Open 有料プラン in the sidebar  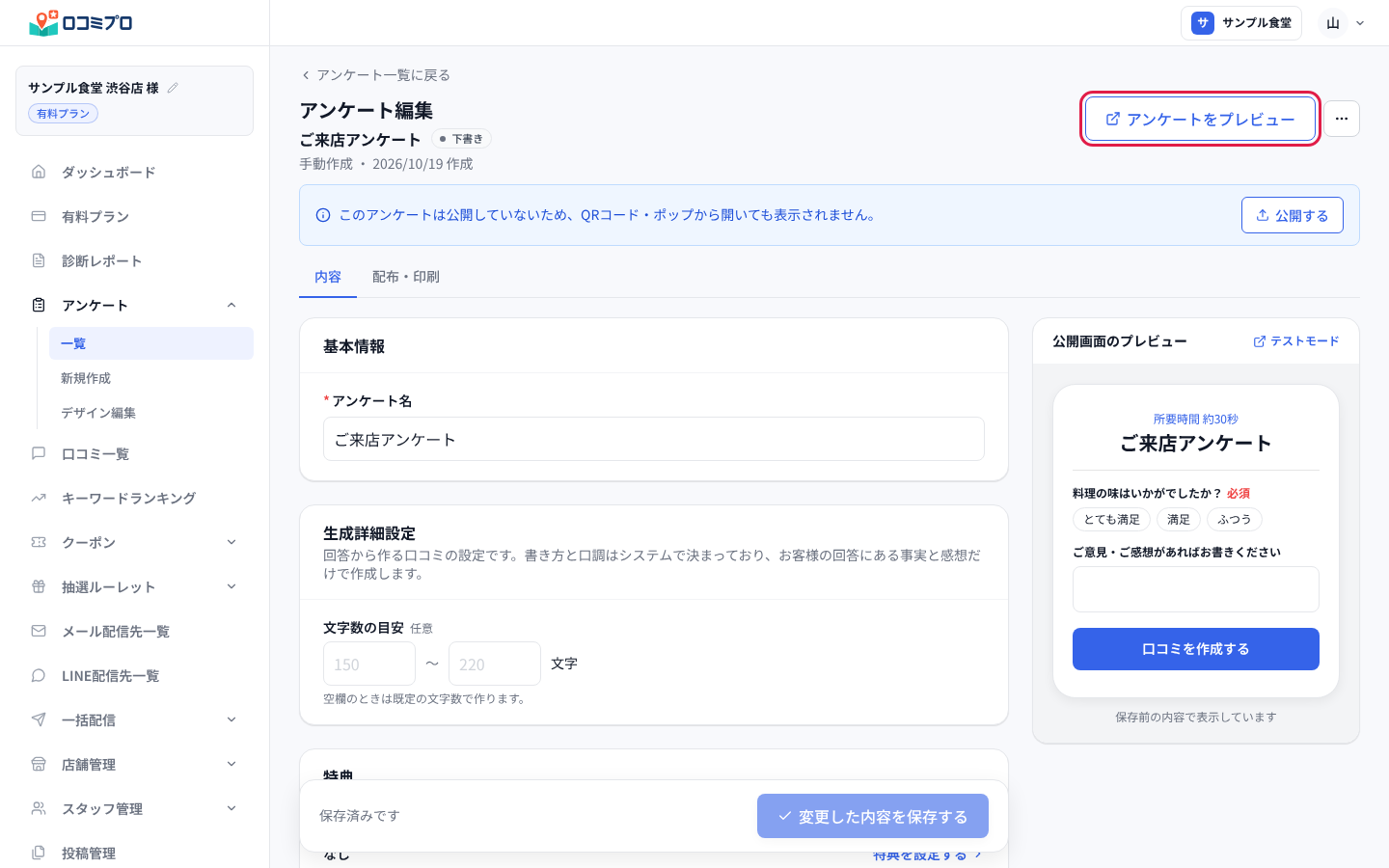[x=134, y=216]
